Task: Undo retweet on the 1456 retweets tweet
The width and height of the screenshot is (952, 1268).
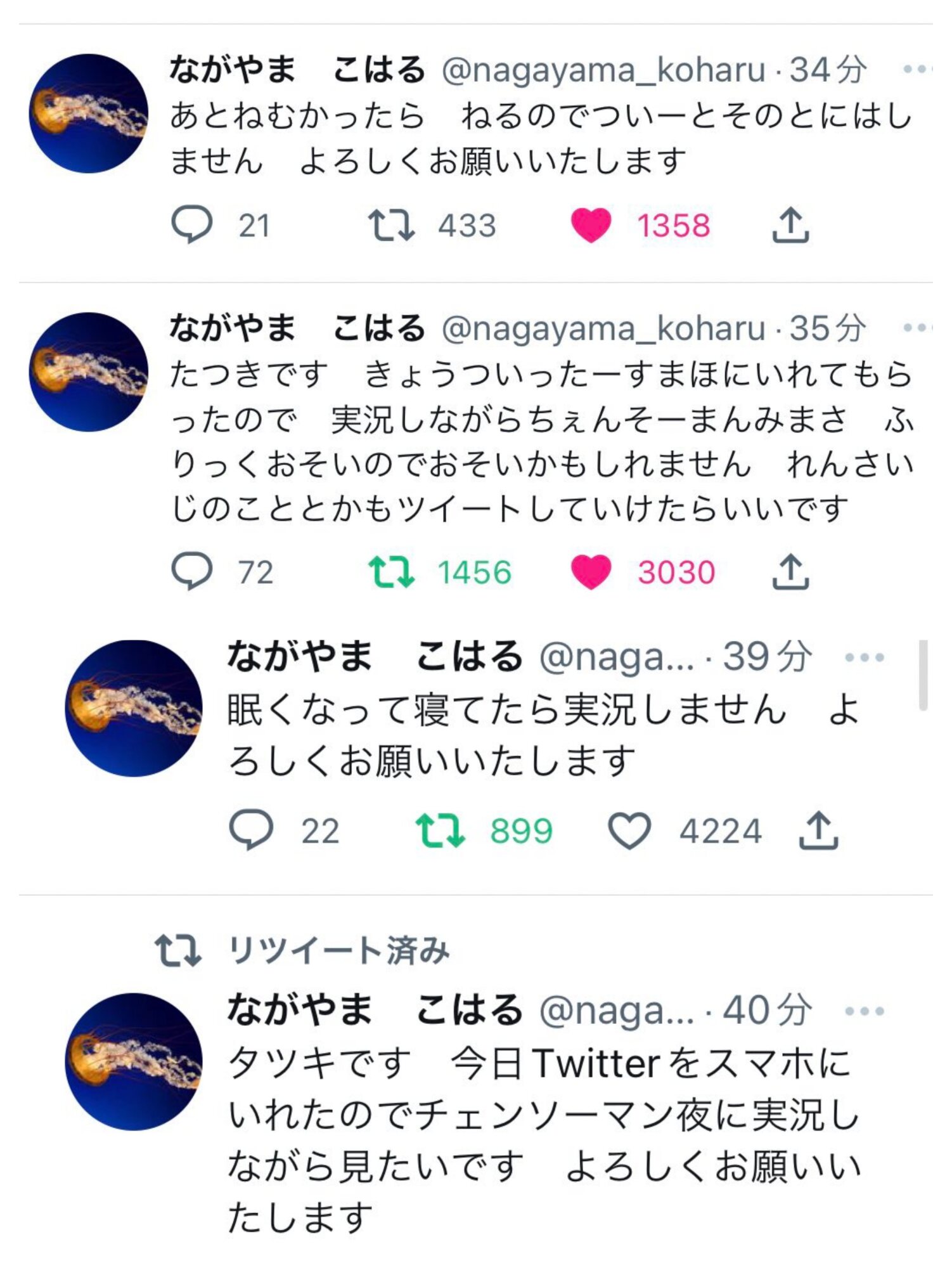Action: click(x=391, y=571)
